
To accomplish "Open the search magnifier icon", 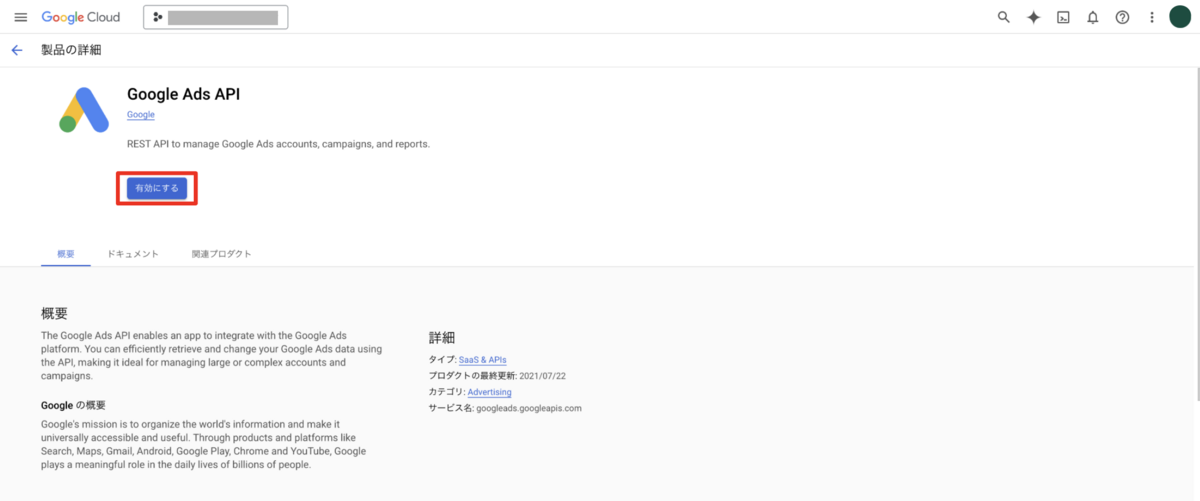I will click(x=1004, y=17).
